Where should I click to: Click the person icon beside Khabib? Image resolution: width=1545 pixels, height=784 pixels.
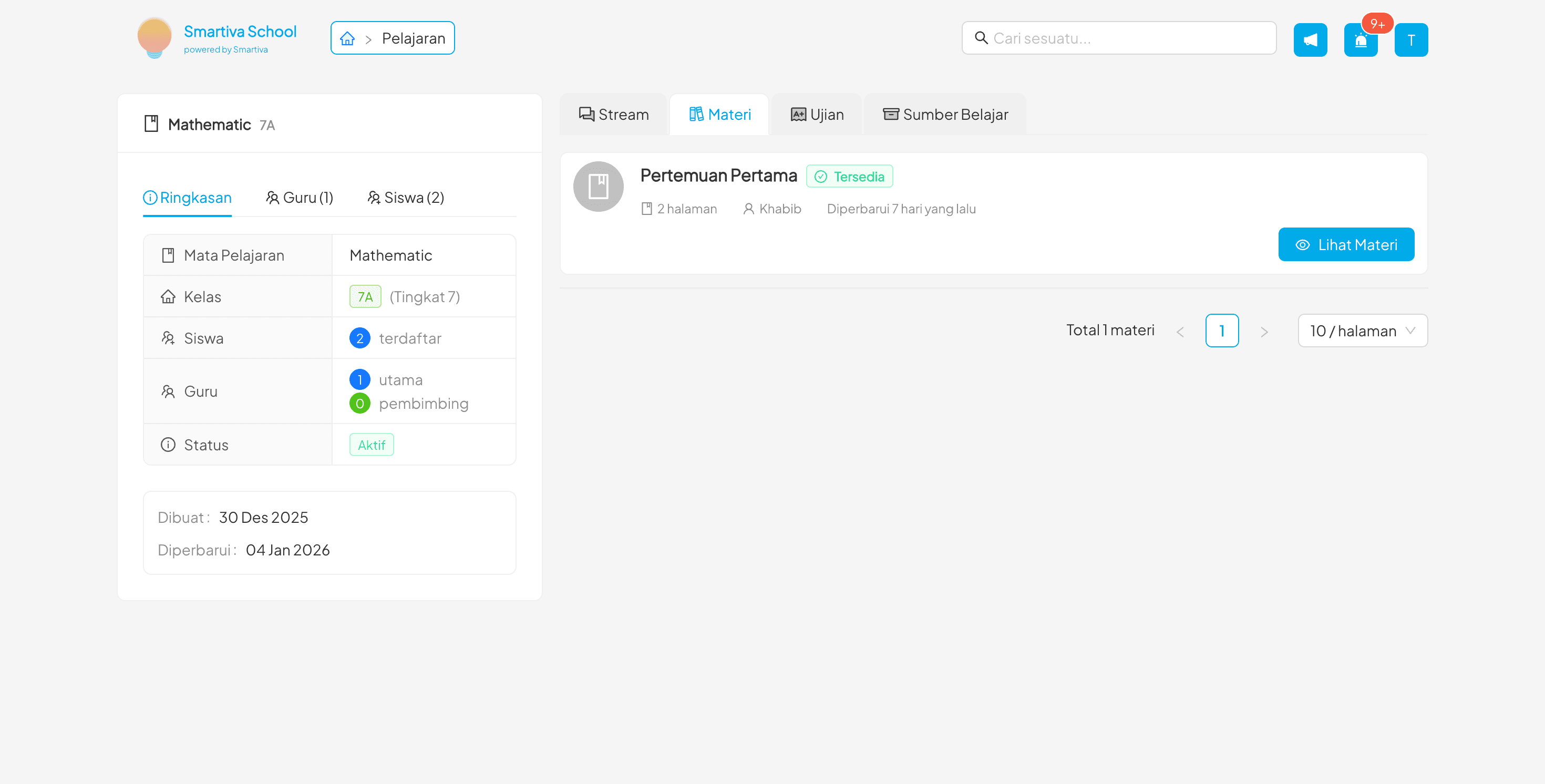pos(748,208)
